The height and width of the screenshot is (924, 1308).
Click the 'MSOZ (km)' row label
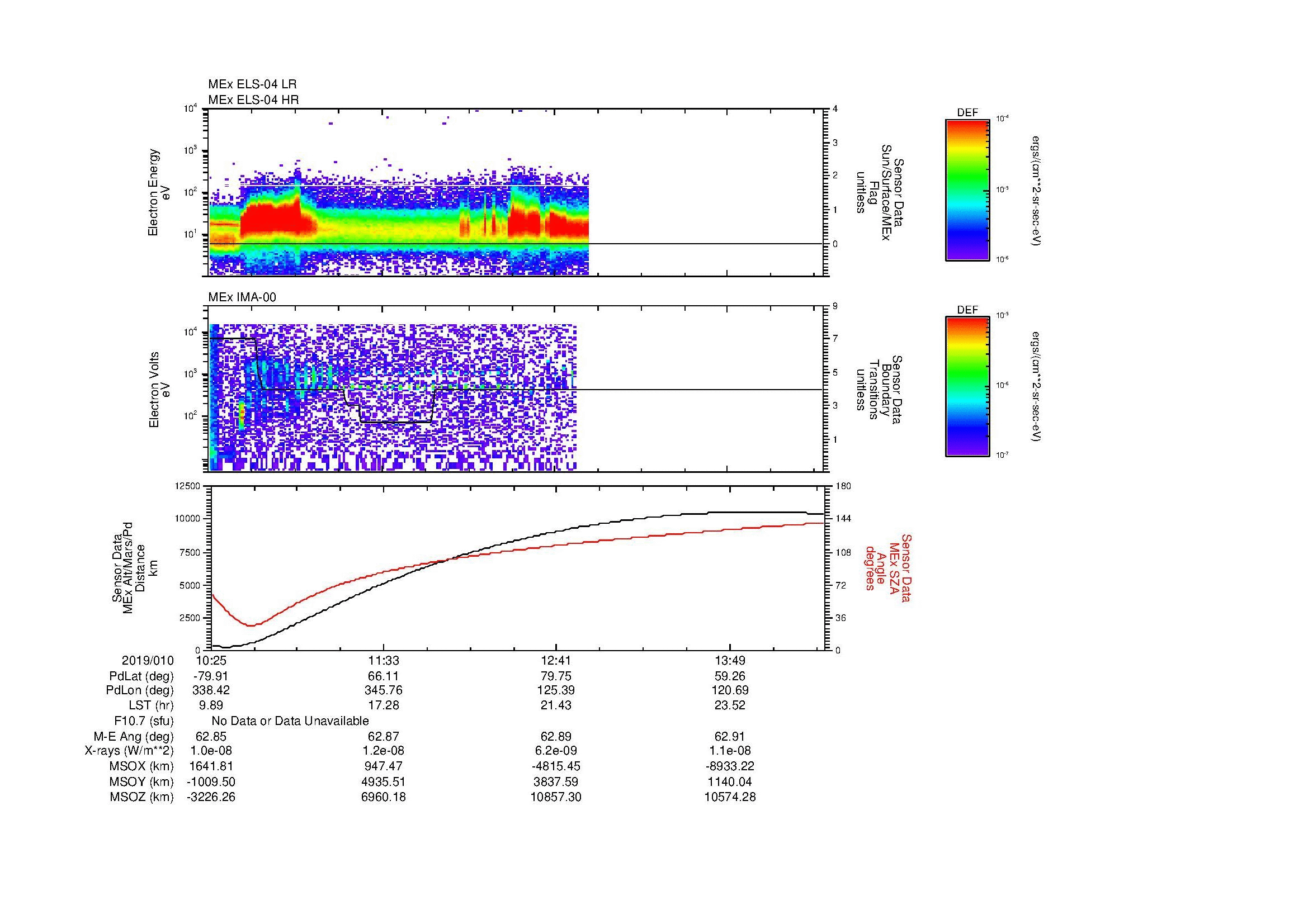(141, 798)
